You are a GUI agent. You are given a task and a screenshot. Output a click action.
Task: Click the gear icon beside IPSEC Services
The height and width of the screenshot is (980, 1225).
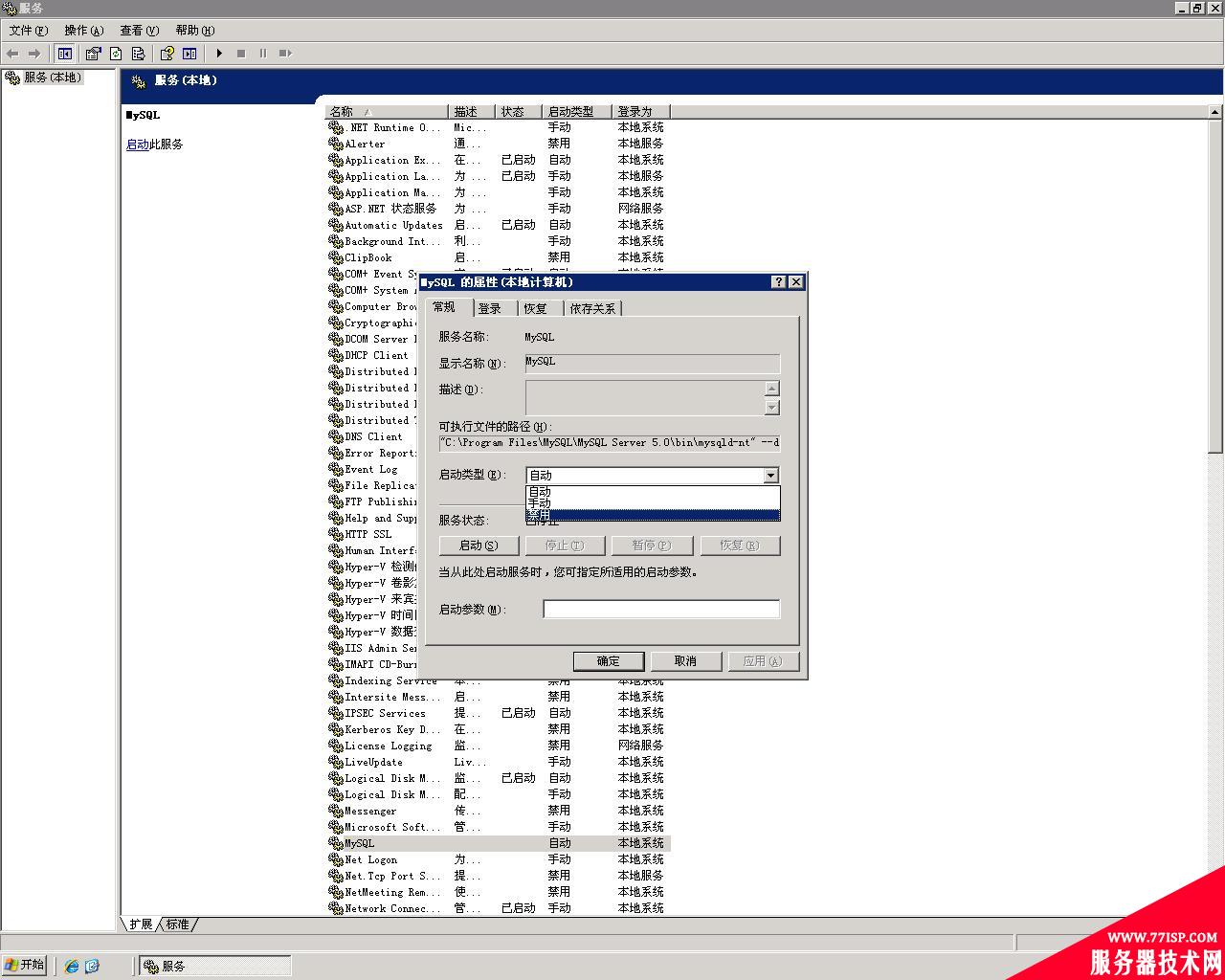click(336, 713)
